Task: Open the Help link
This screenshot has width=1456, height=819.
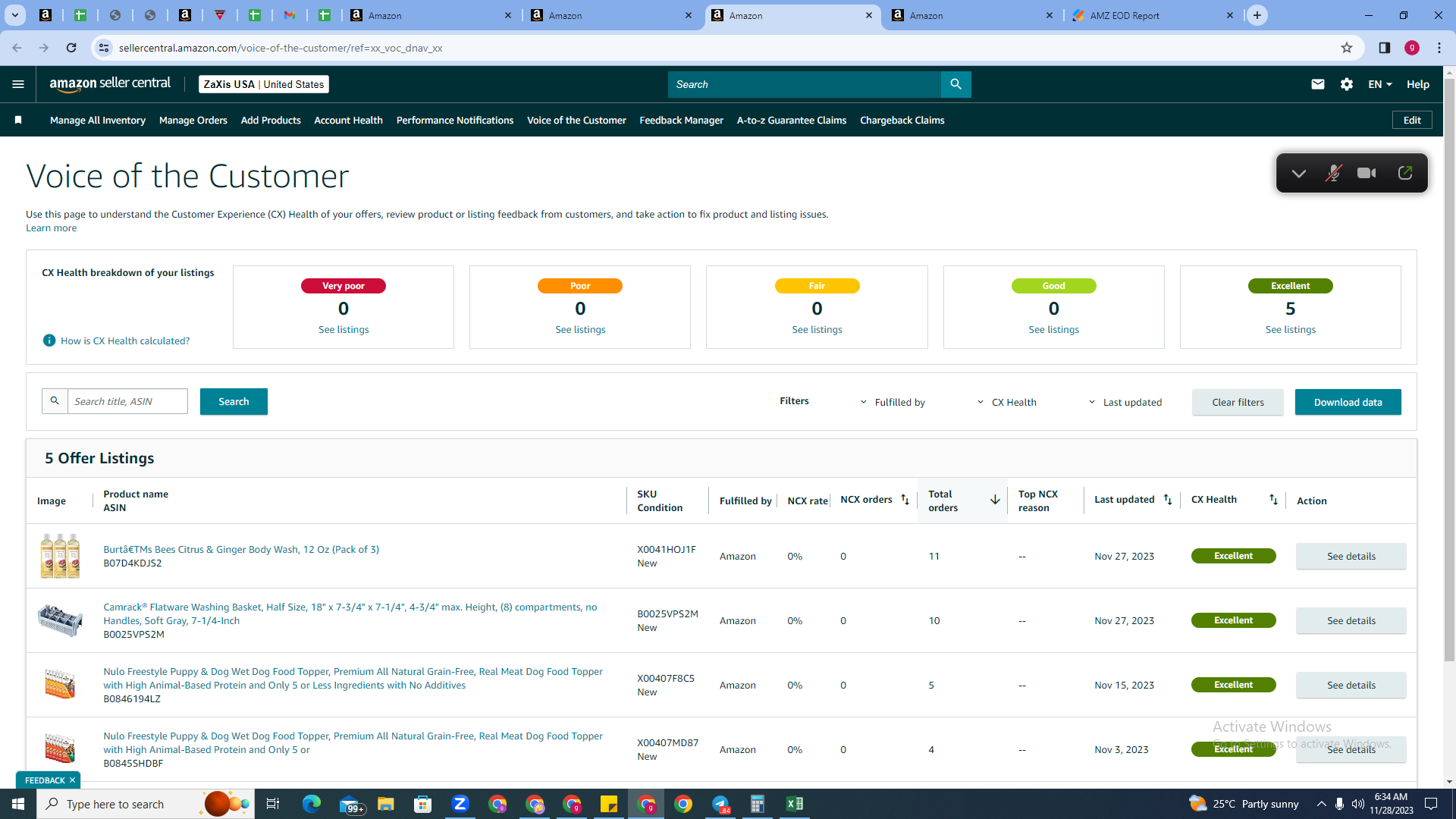Action: point(1417,84)
